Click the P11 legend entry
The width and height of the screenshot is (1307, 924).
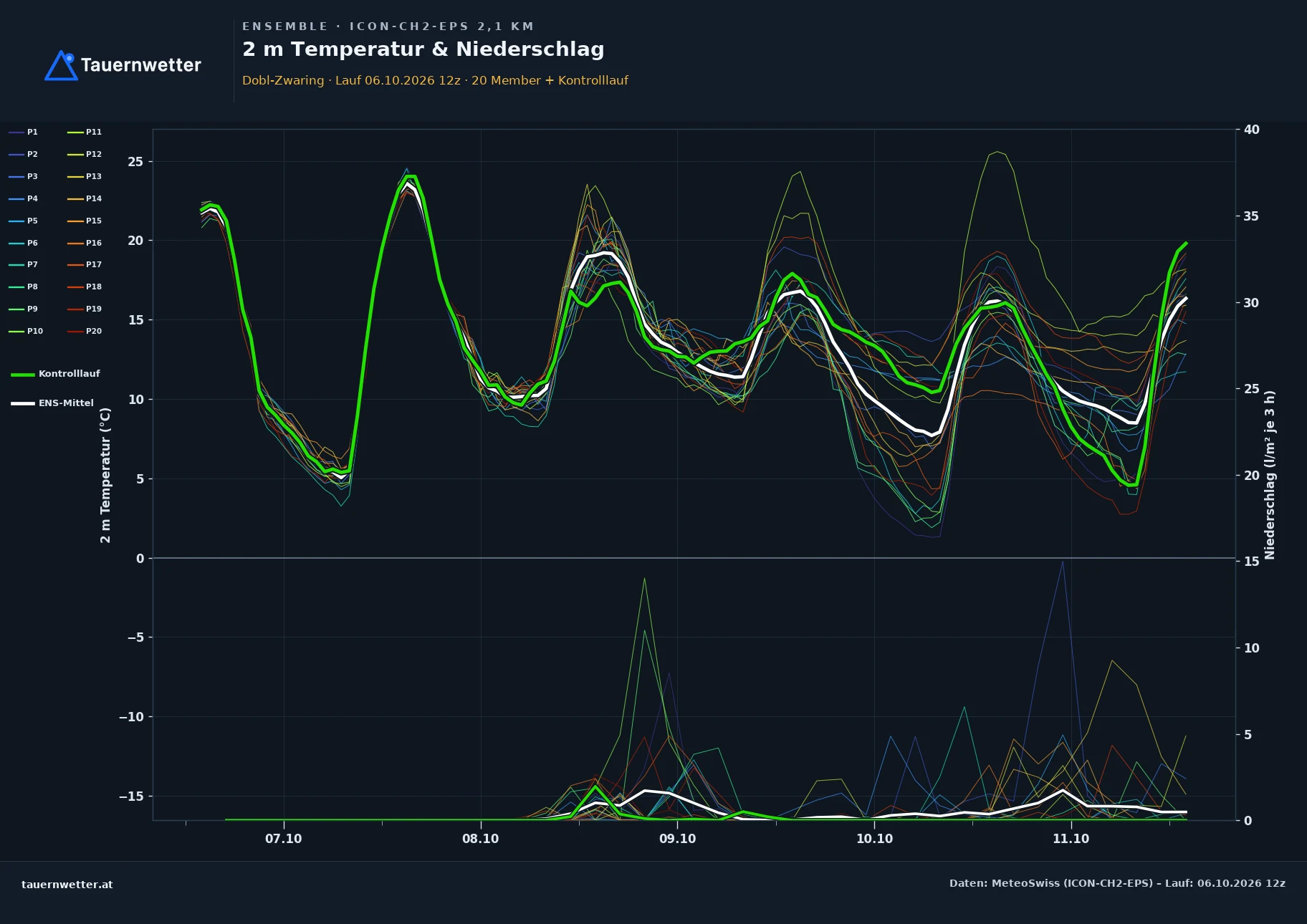click(x=85, y=132)
